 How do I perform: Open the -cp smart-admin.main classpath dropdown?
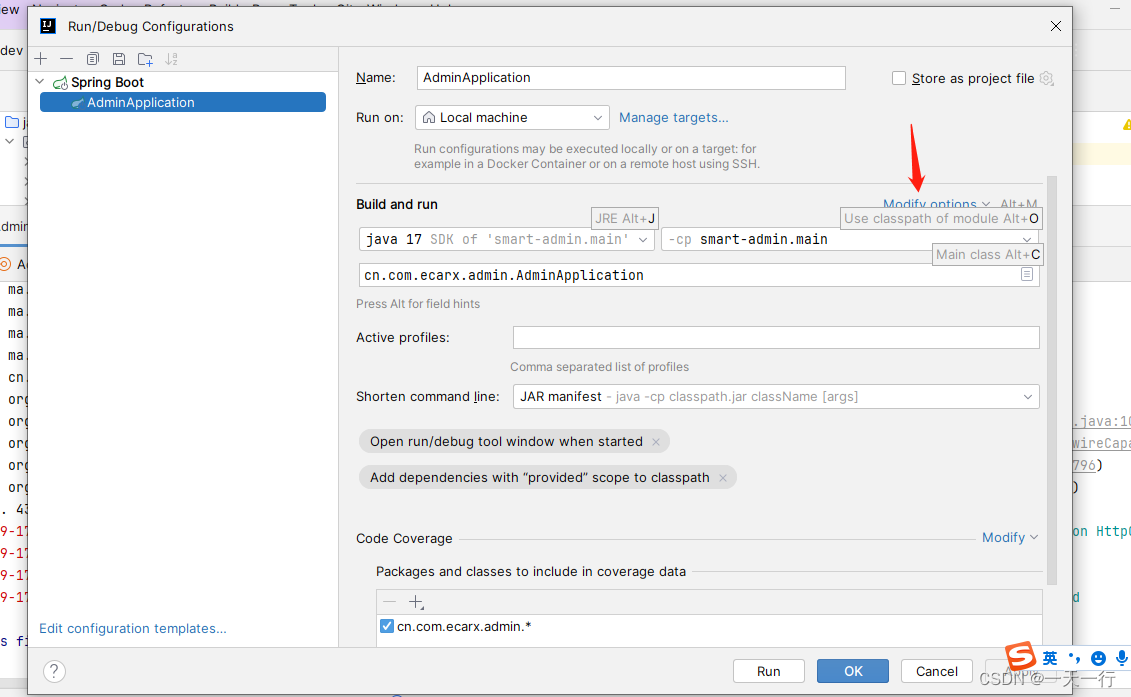tap(850, 240)
